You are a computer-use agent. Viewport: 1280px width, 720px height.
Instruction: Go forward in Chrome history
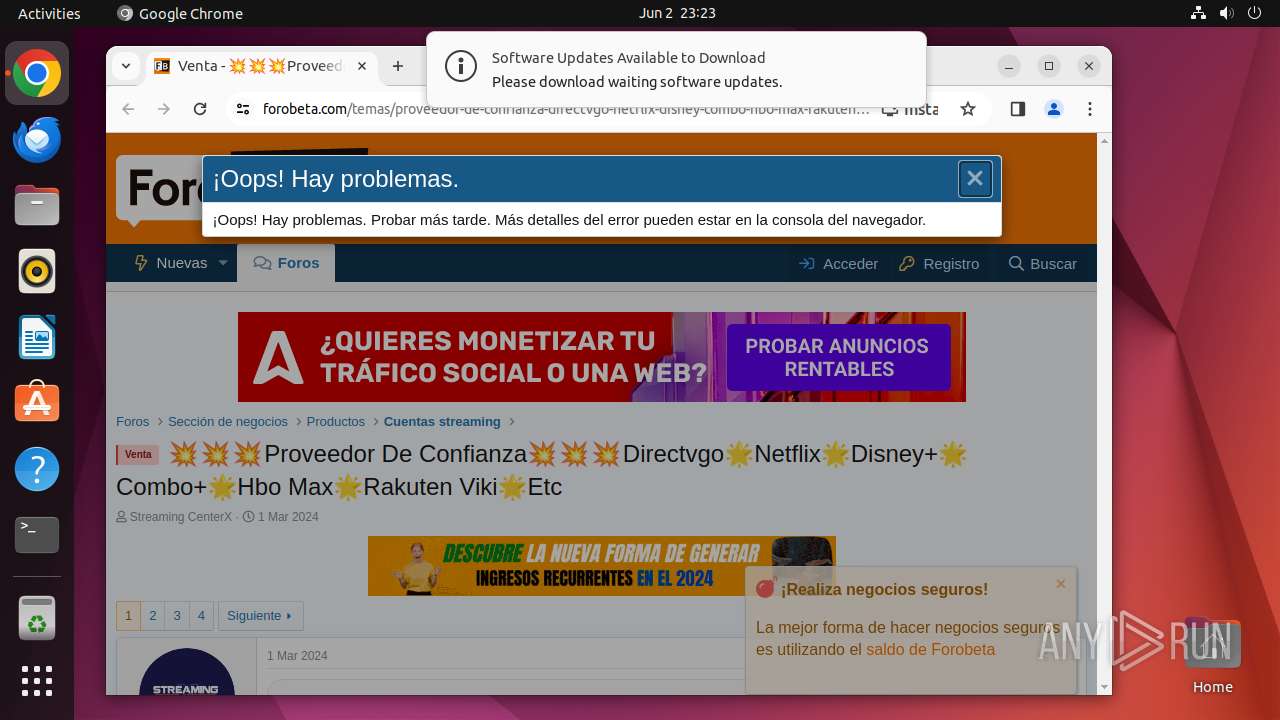tap(164, 109)
